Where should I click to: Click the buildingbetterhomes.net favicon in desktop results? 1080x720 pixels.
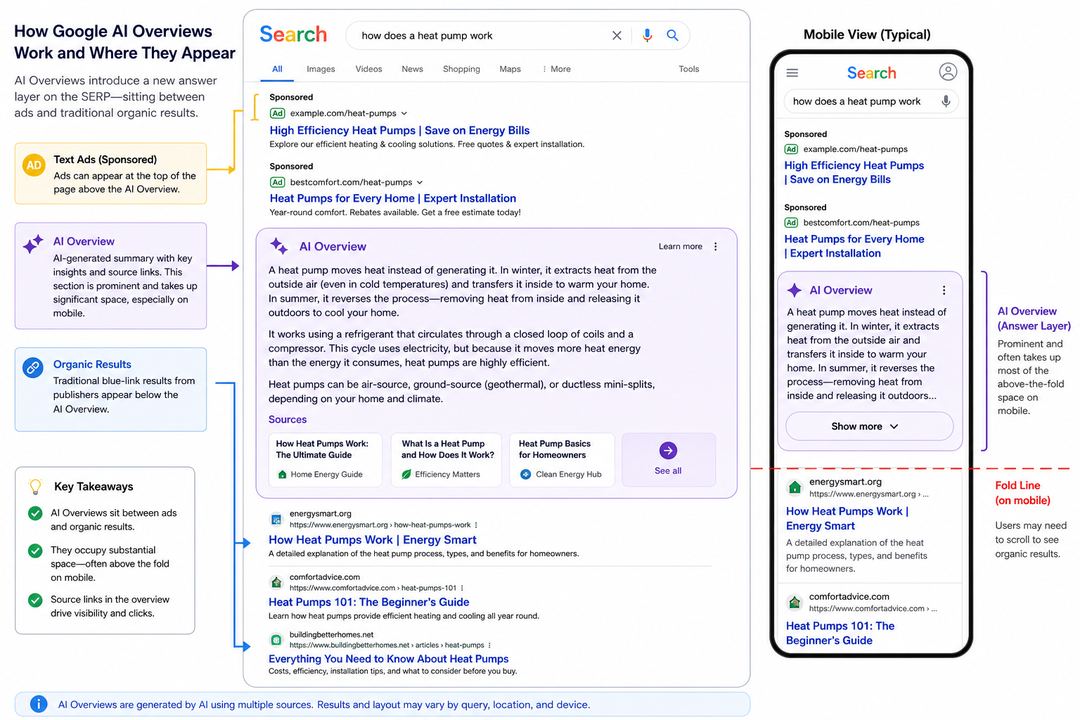point(276,639)
